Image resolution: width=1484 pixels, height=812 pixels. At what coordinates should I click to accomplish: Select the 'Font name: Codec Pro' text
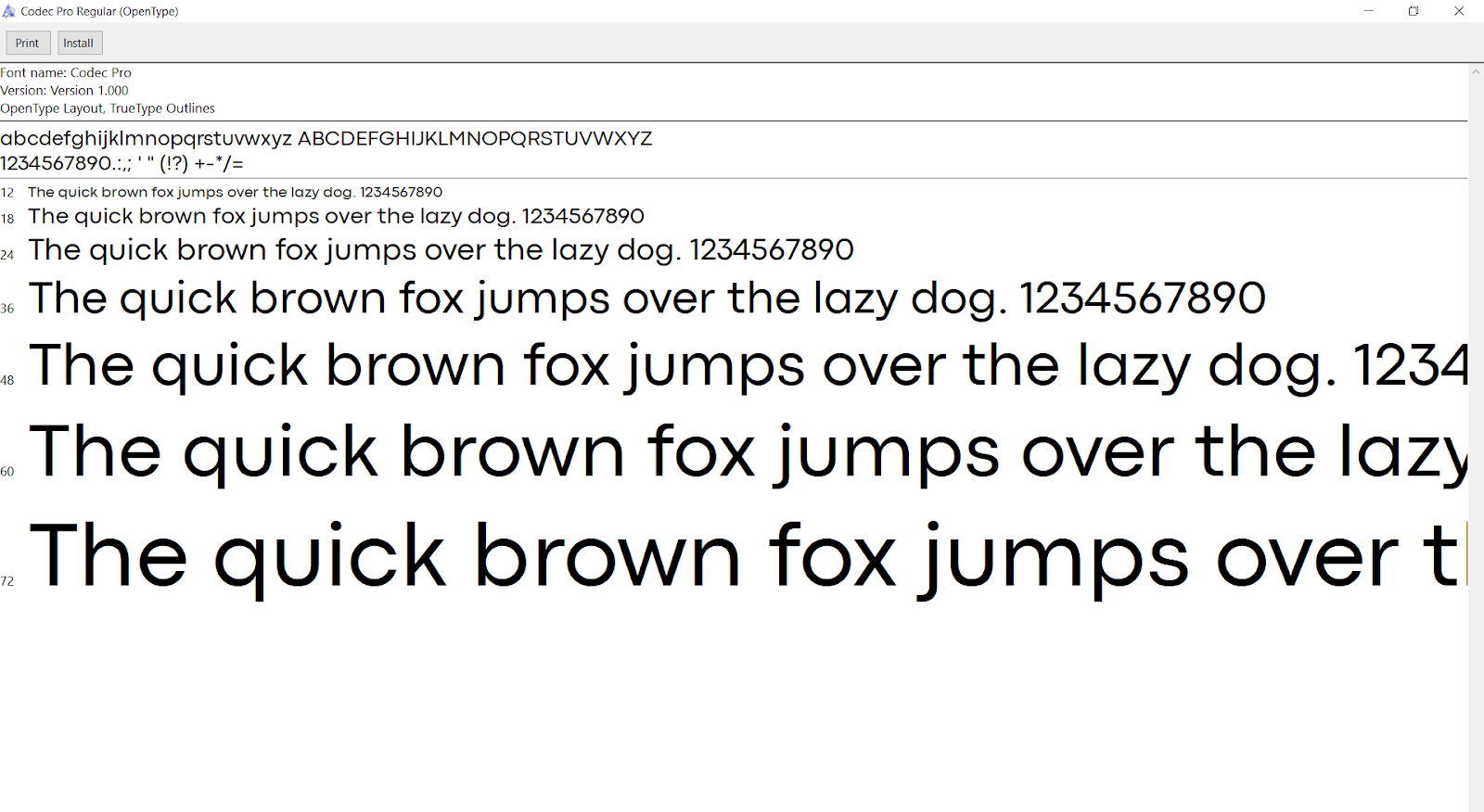66,72
